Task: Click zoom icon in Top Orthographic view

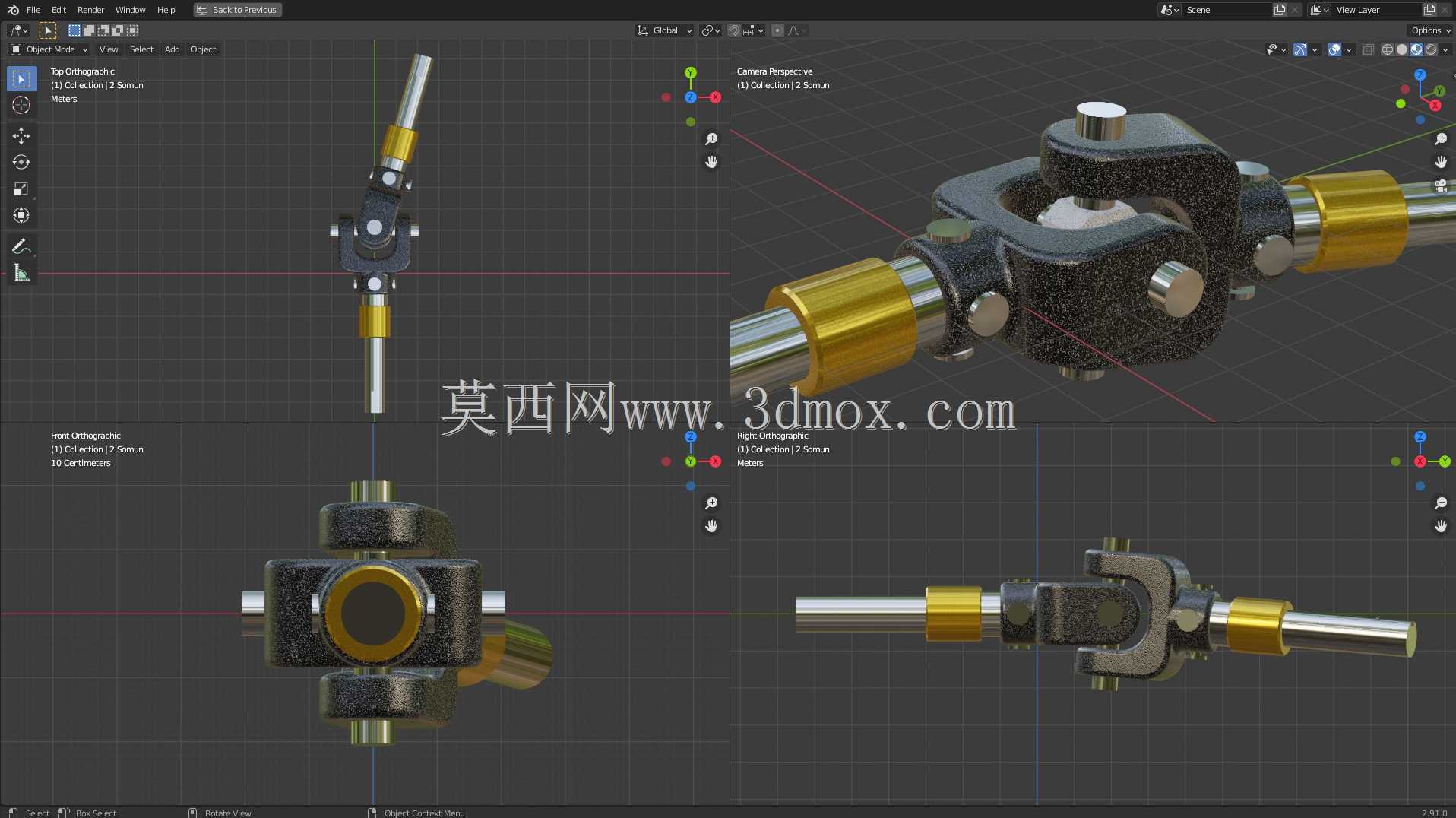Action: coord(711,139)
